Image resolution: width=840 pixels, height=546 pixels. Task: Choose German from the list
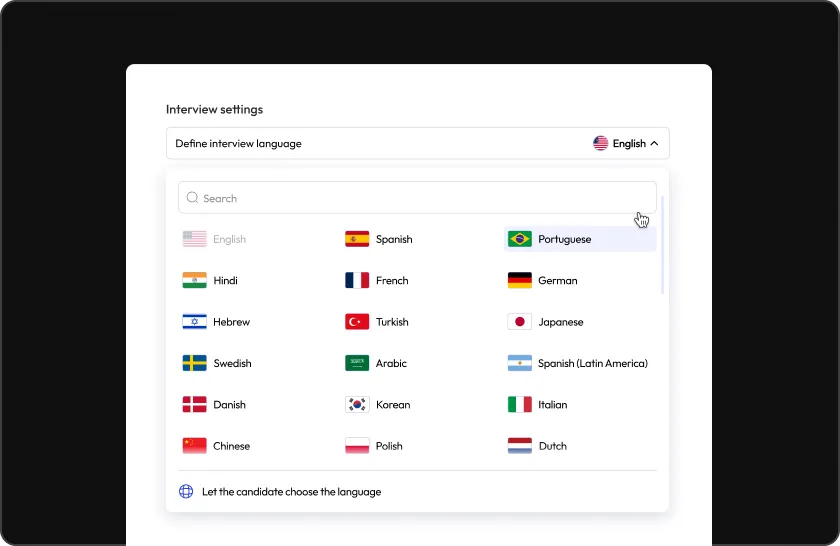pyautogui.click(x=558, y=280)
